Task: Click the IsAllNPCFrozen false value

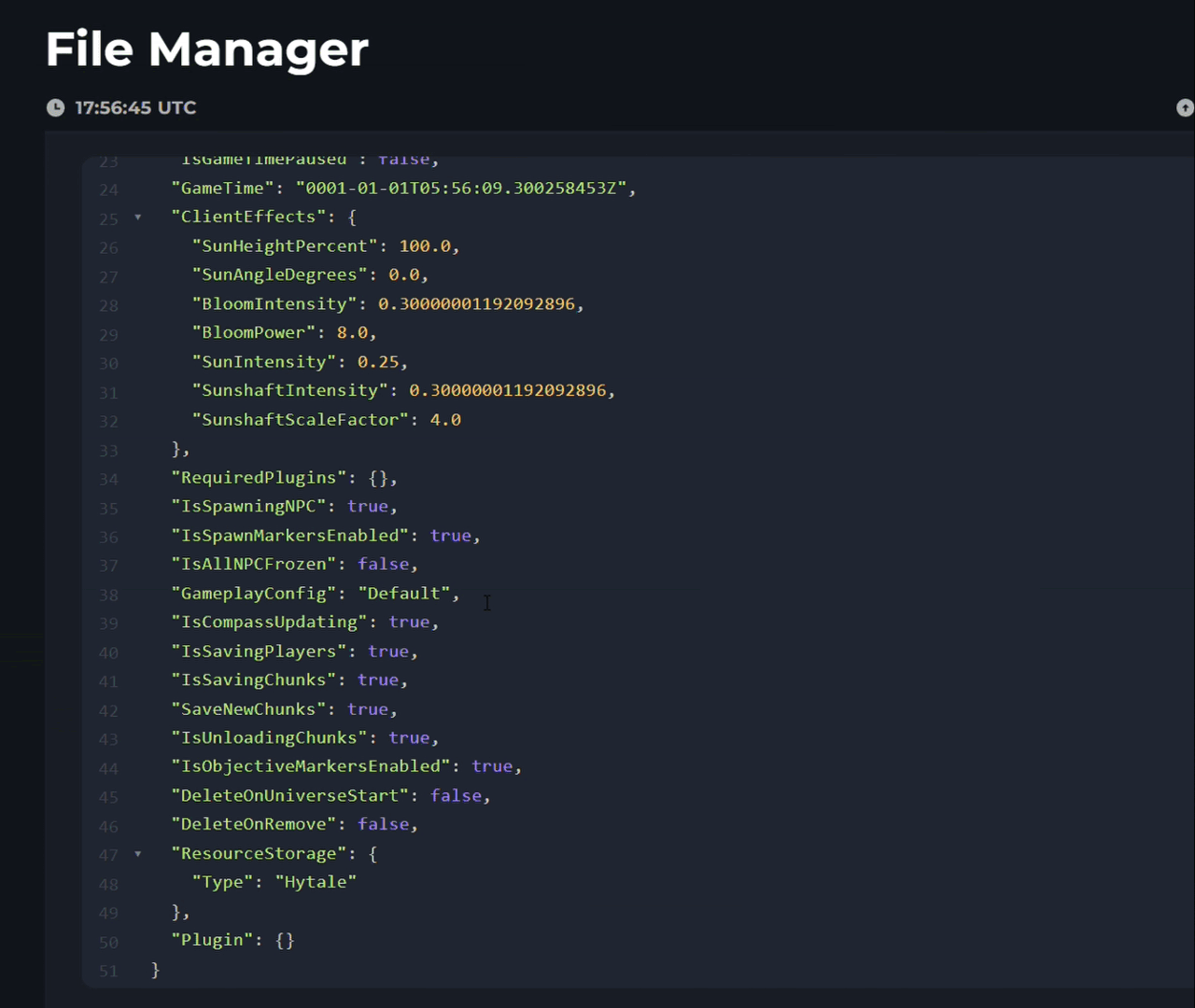Action: coord(383,564)
